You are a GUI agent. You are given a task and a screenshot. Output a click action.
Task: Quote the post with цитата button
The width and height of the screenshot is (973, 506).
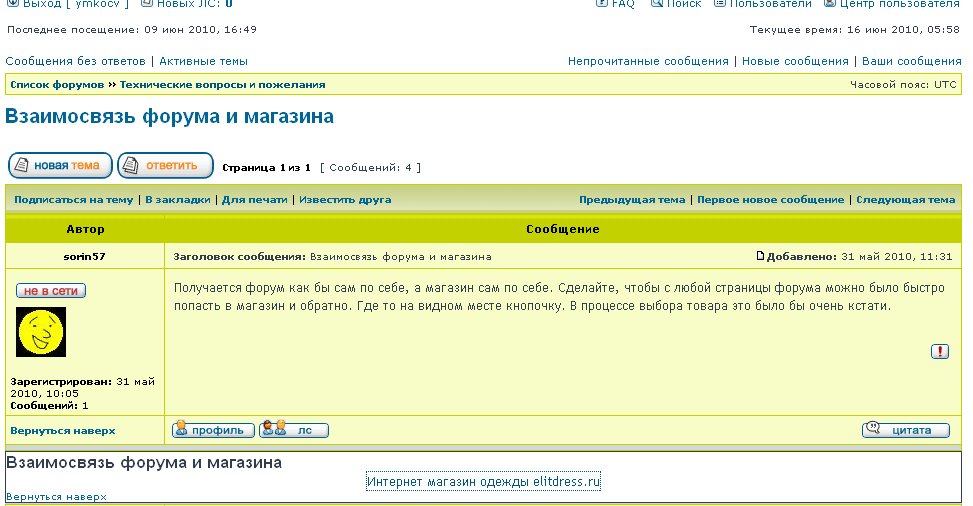point(906,430)
